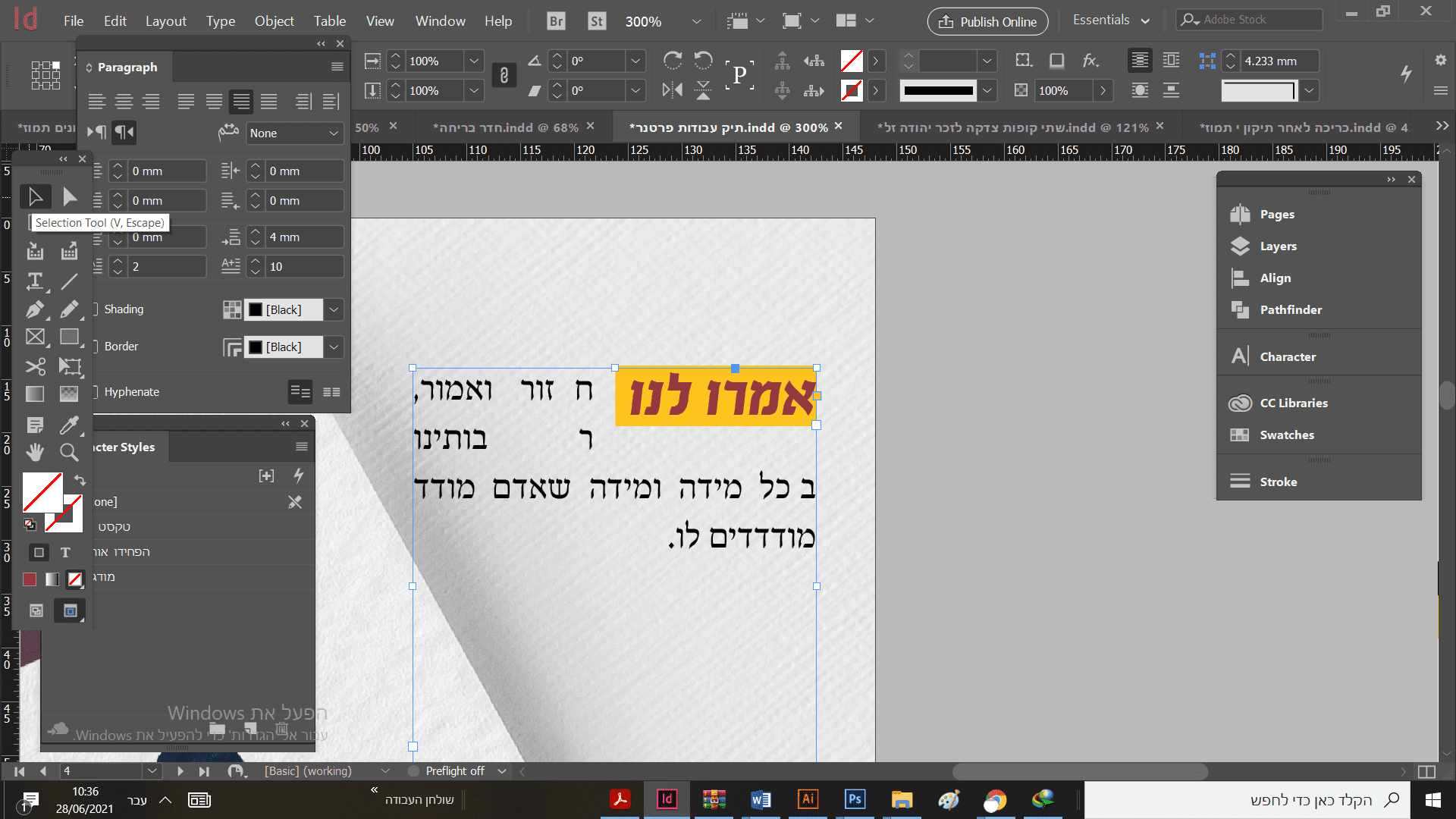
Task: Enable the Shading checkbox
Action: 96,309
